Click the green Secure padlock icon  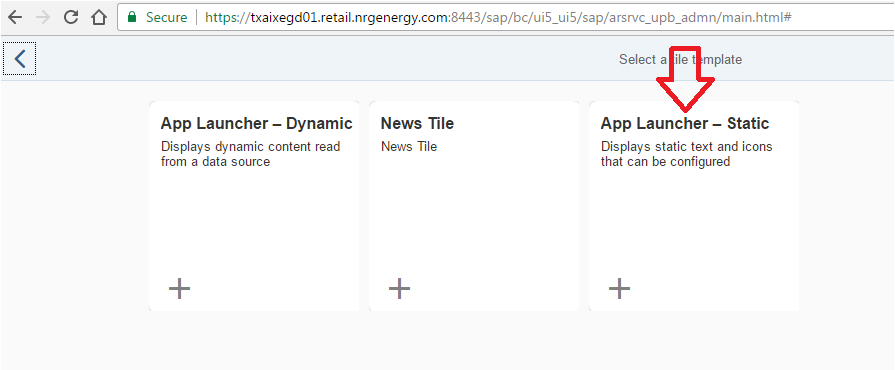pyautogui.click(x=132, y=17)
